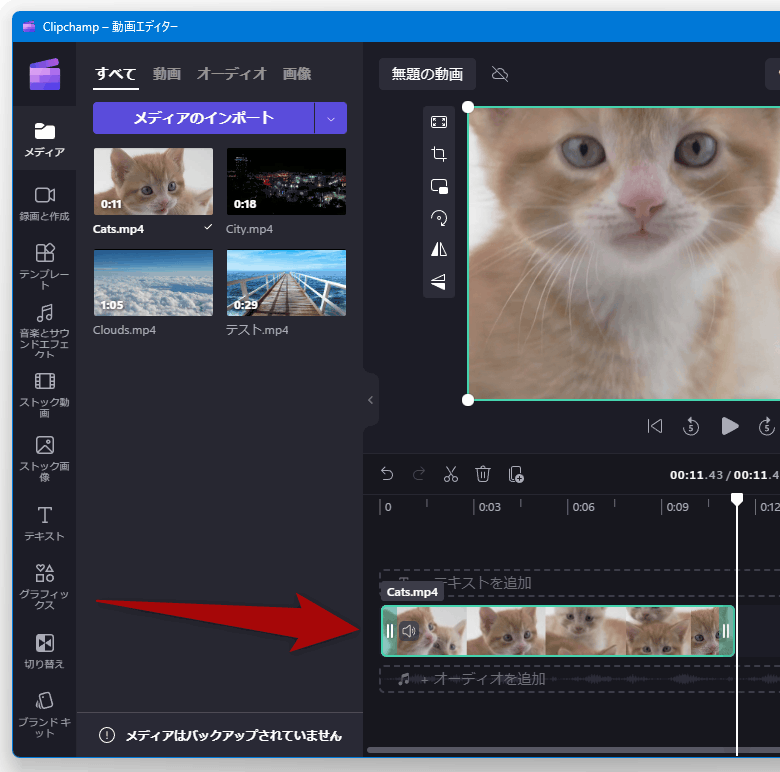Rewind five seconds
This screenshot has width=780, height=772.
pyautogui.click(x=691, y=426)
